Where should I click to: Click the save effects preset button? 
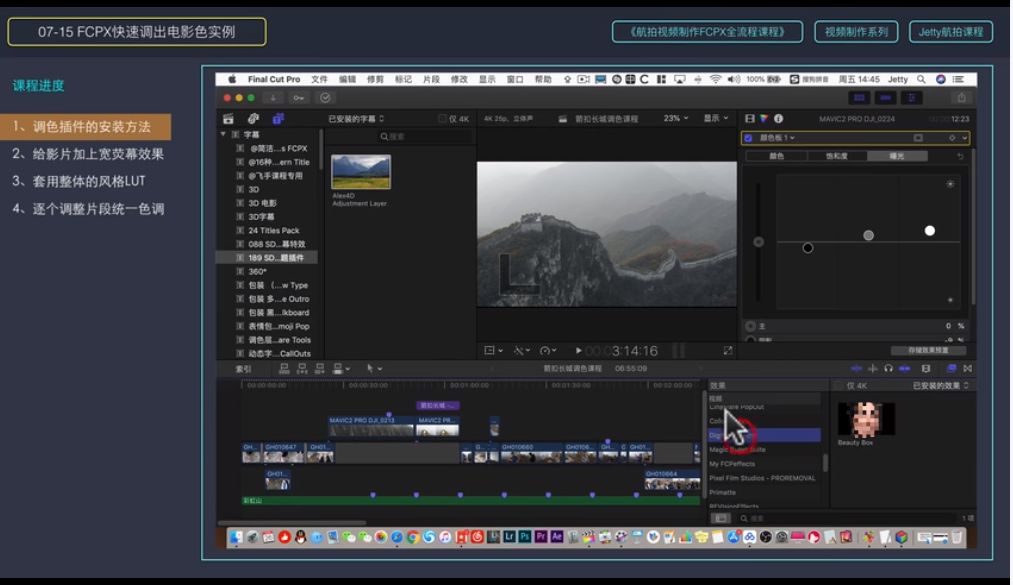[x=928, y=351]
